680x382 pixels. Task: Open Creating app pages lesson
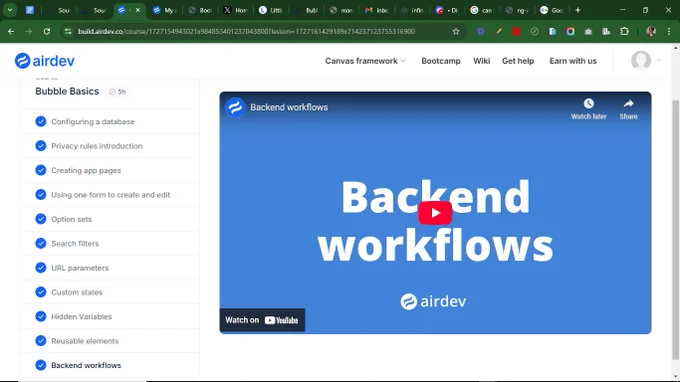click(x=86, y=170)
